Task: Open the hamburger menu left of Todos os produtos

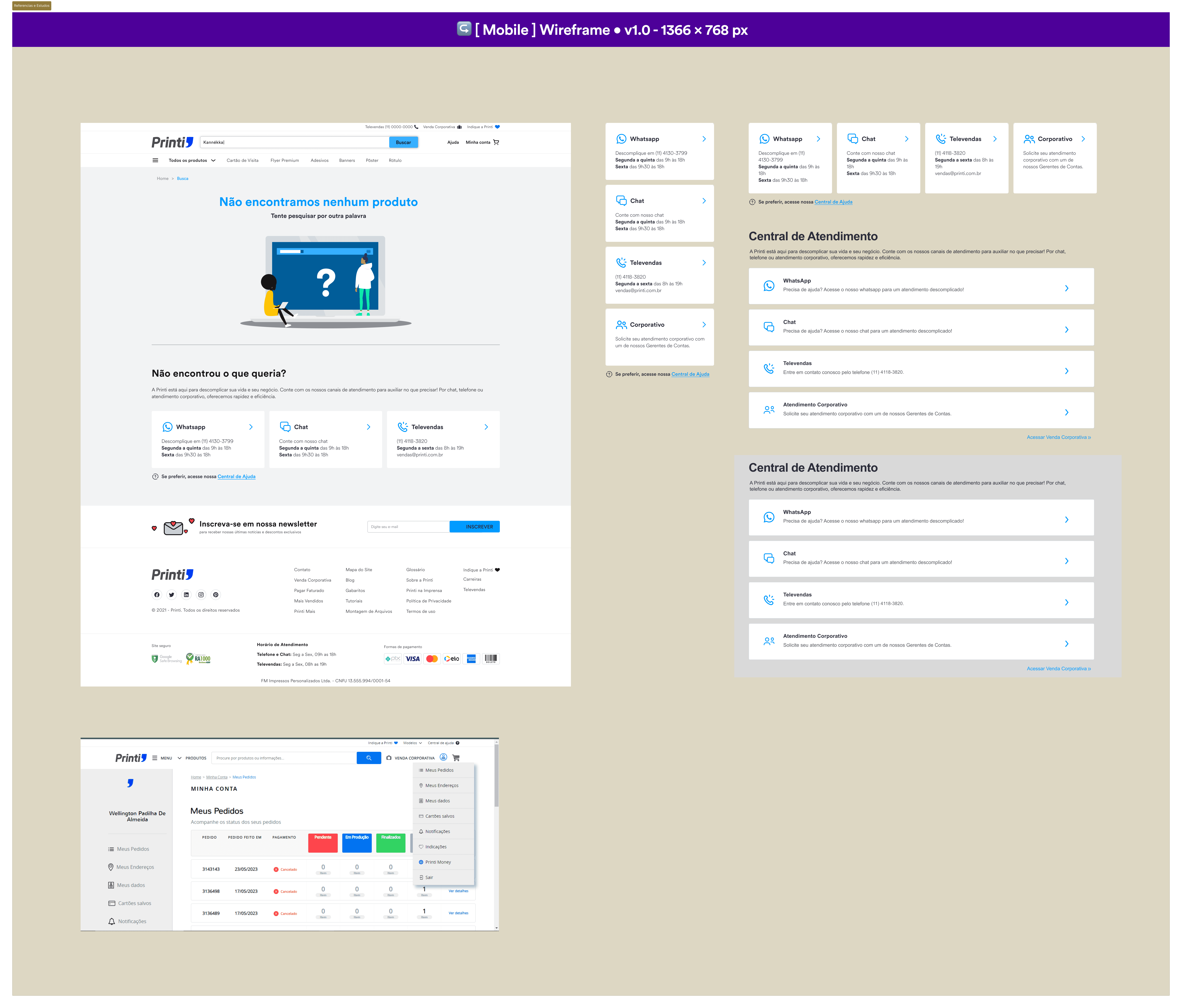Action: (x=155, y=160)
